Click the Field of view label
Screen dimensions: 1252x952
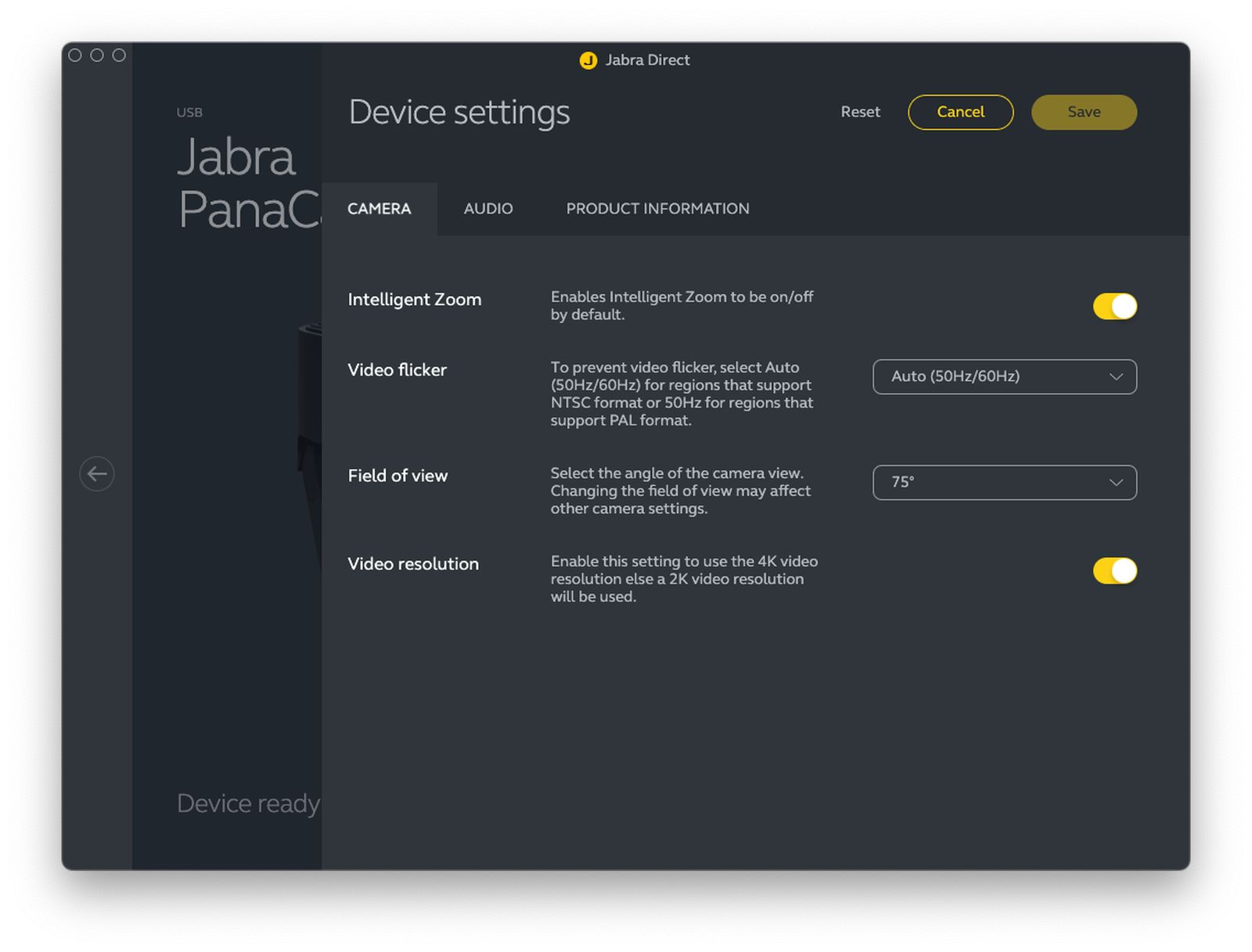click(x=398, y=476)
